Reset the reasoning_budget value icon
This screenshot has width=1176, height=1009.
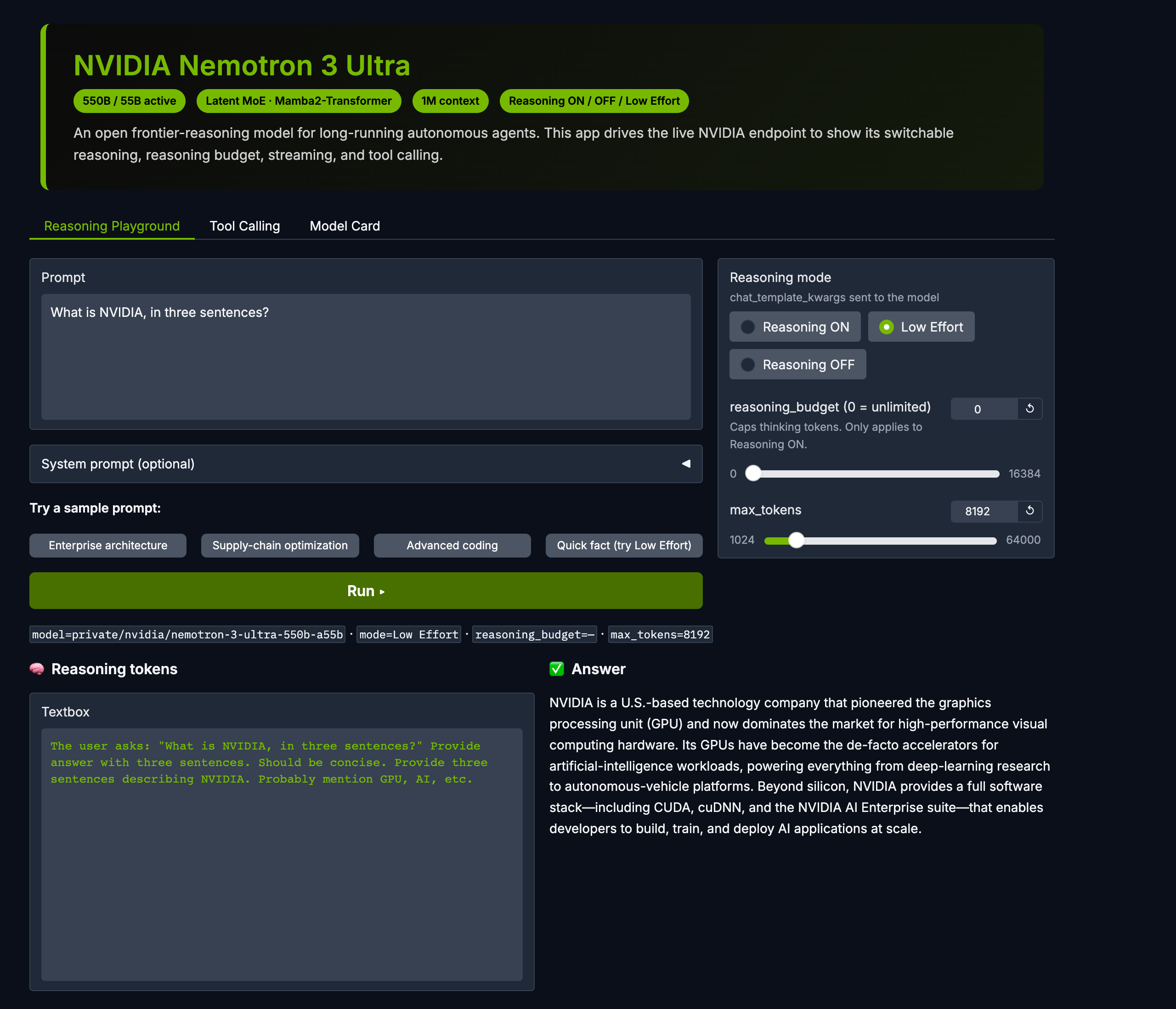tap(1029, 409)
